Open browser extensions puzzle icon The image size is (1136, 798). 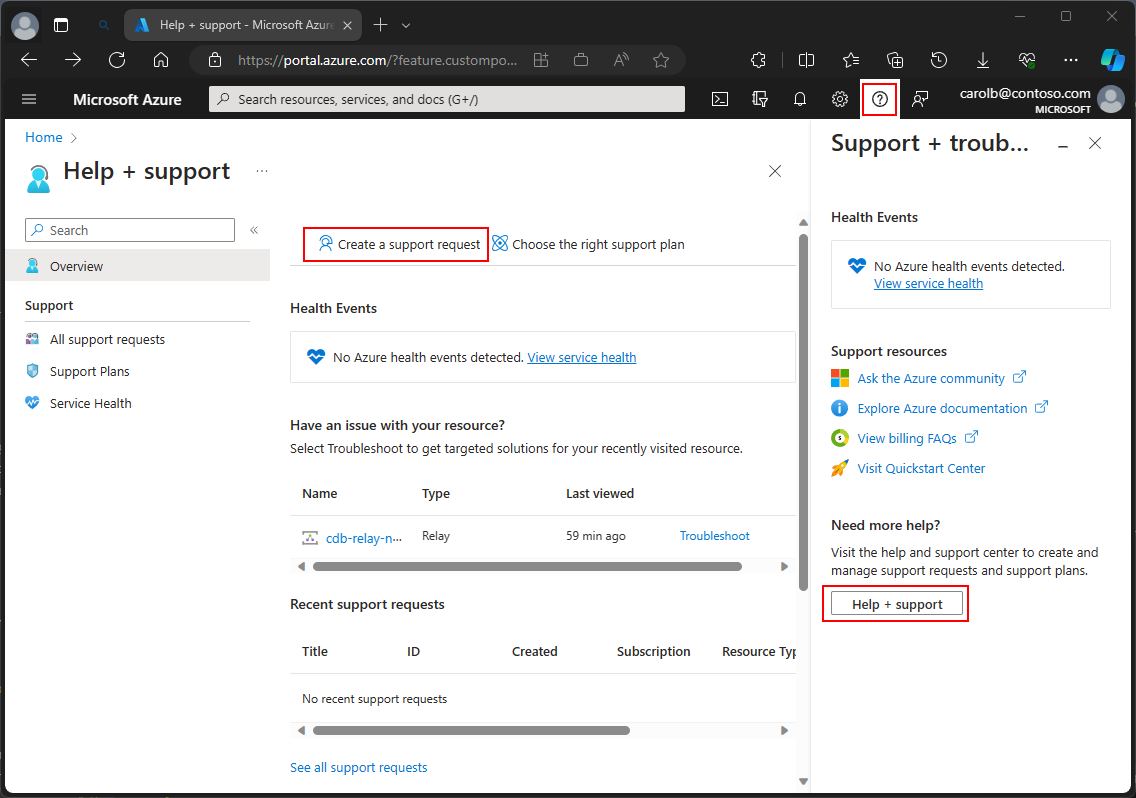pos(759,60)
